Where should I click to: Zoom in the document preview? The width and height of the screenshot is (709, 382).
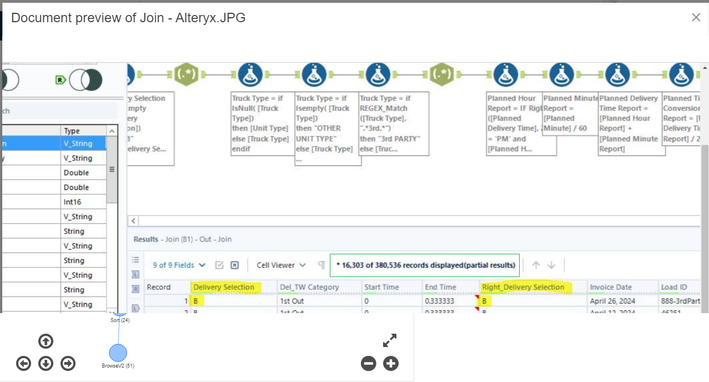tap(391, 363)
